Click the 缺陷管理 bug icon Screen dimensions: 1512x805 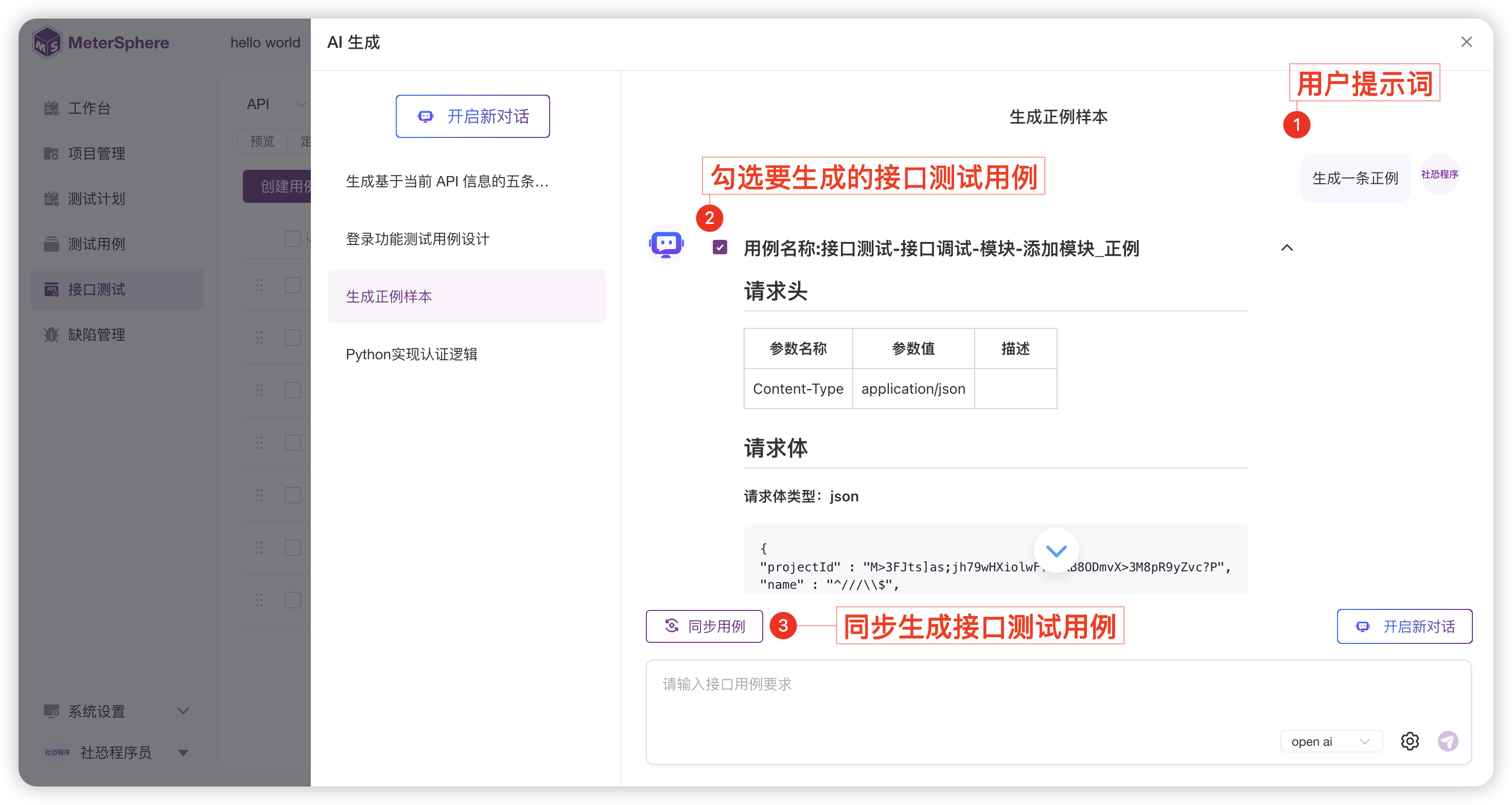(x=51, y=335)
